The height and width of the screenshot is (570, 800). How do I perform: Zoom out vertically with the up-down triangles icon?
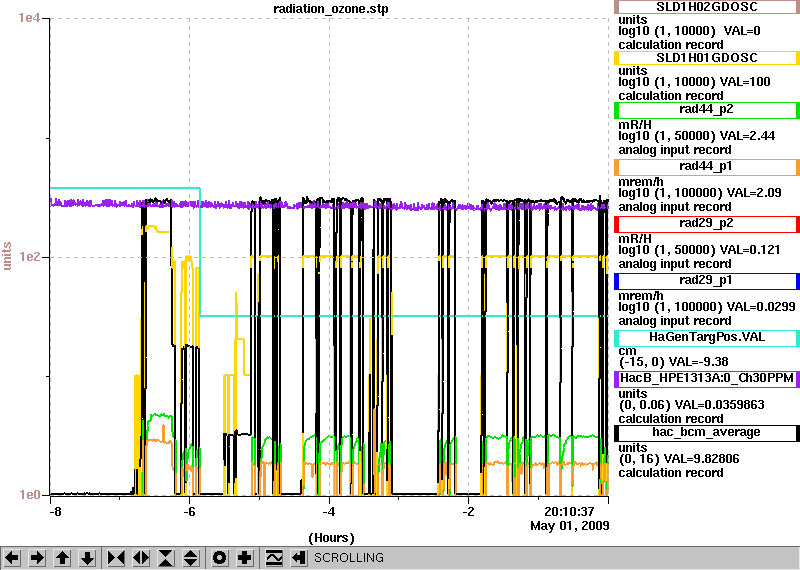pyautogui.click(x=191, y=558)
